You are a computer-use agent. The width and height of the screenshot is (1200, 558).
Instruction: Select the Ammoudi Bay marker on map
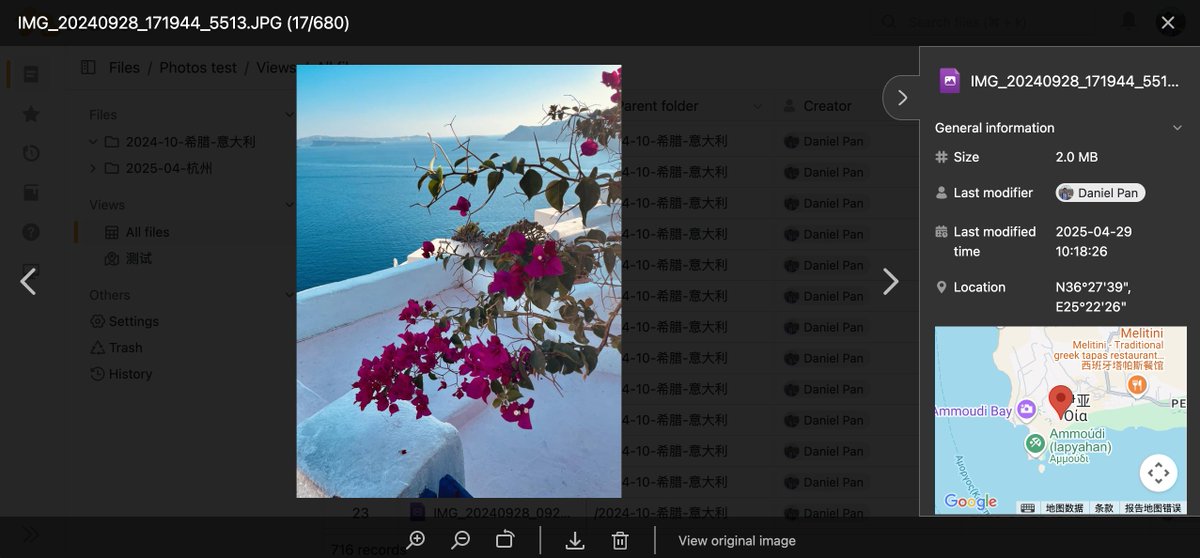click(x=1026, y=410)
